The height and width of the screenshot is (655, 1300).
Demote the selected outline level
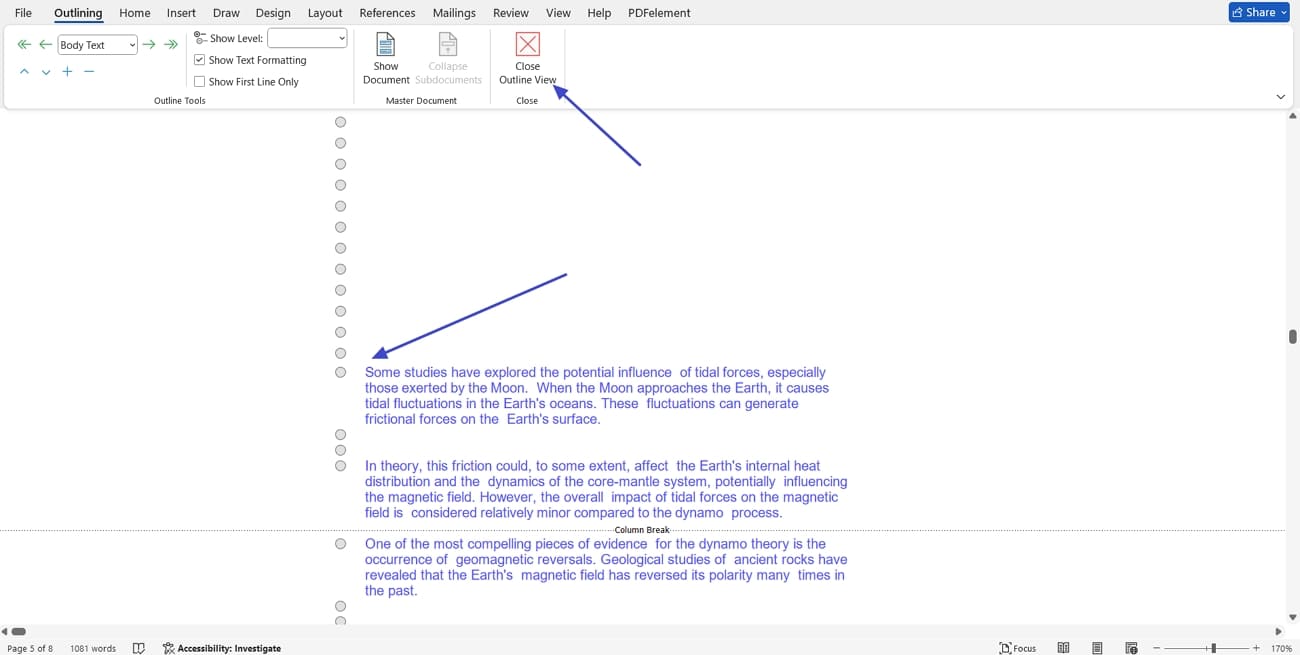point(149,44)
